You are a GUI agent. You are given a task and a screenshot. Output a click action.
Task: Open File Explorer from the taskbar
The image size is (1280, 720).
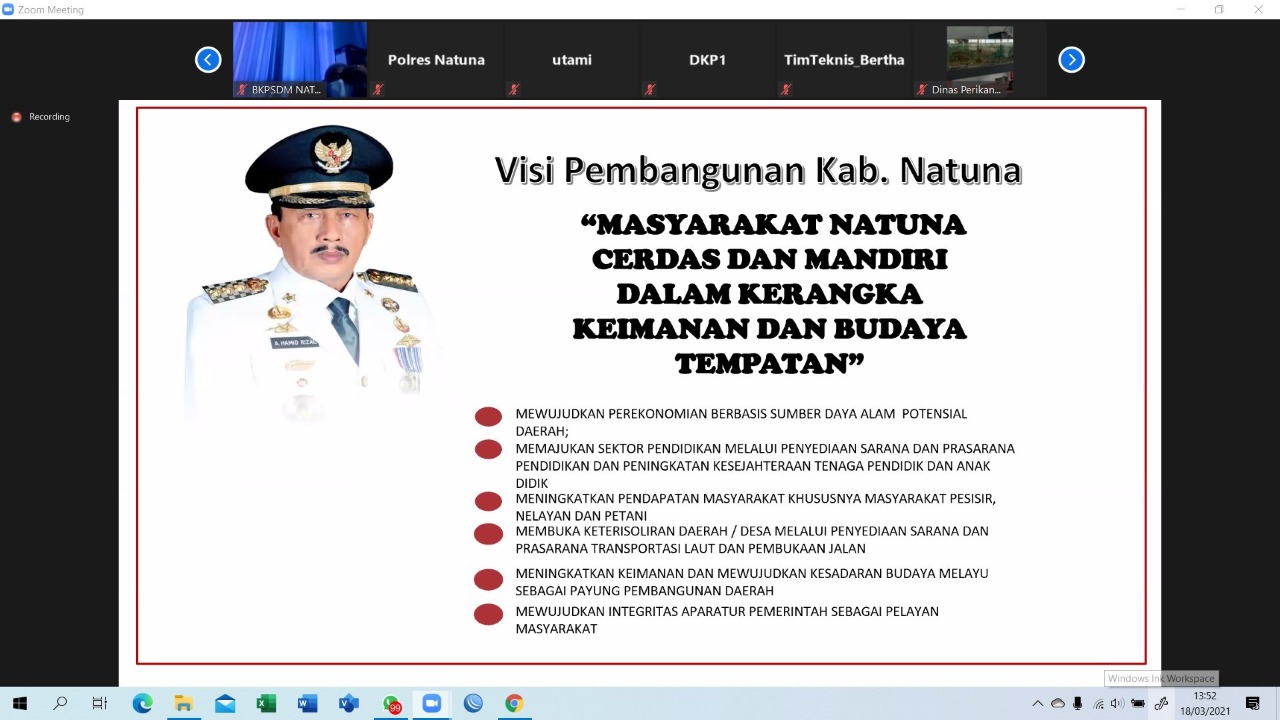(184, 703)
